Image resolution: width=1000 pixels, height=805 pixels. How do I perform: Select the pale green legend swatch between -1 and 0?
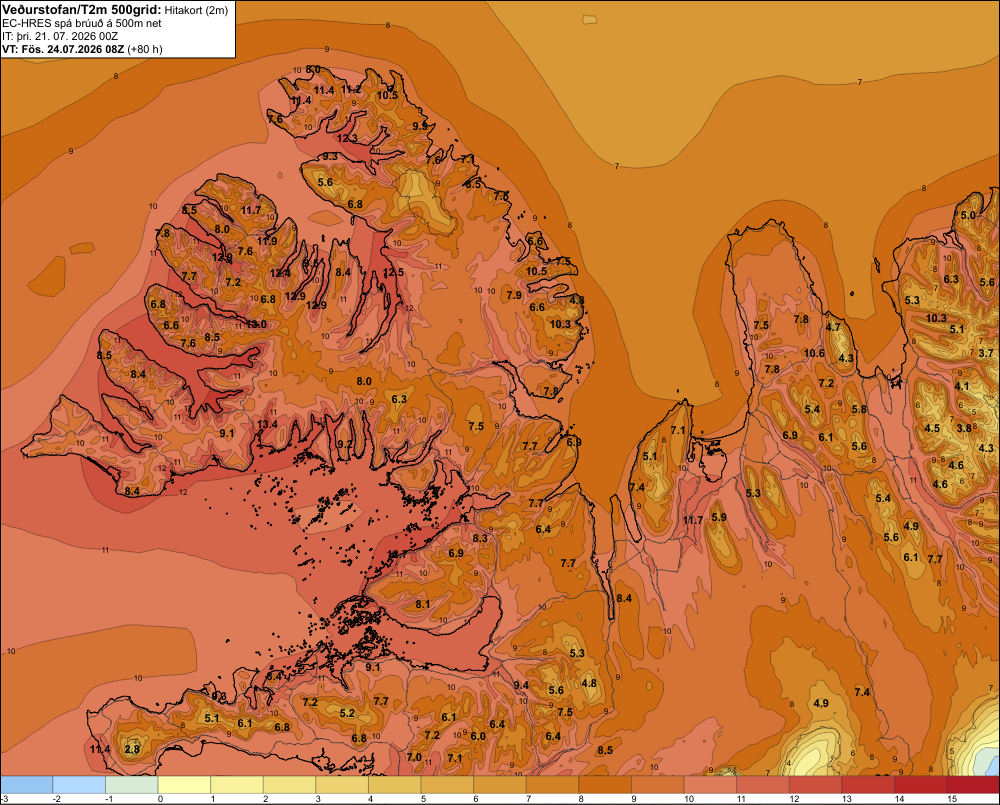click(x=132, y=785)
